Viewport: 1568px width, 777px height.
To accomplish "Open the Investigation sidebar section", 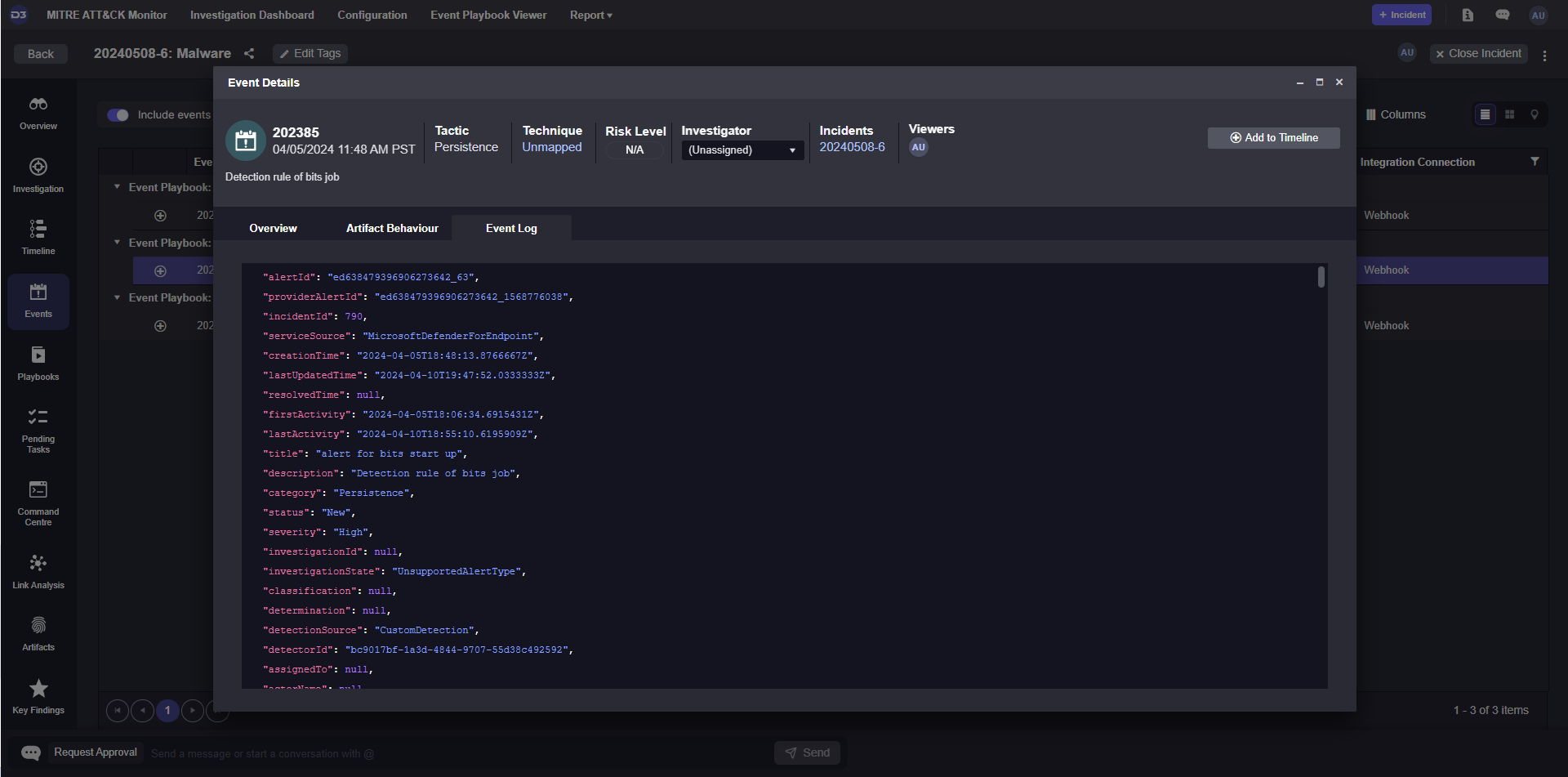I will click(x=38, y=176).
